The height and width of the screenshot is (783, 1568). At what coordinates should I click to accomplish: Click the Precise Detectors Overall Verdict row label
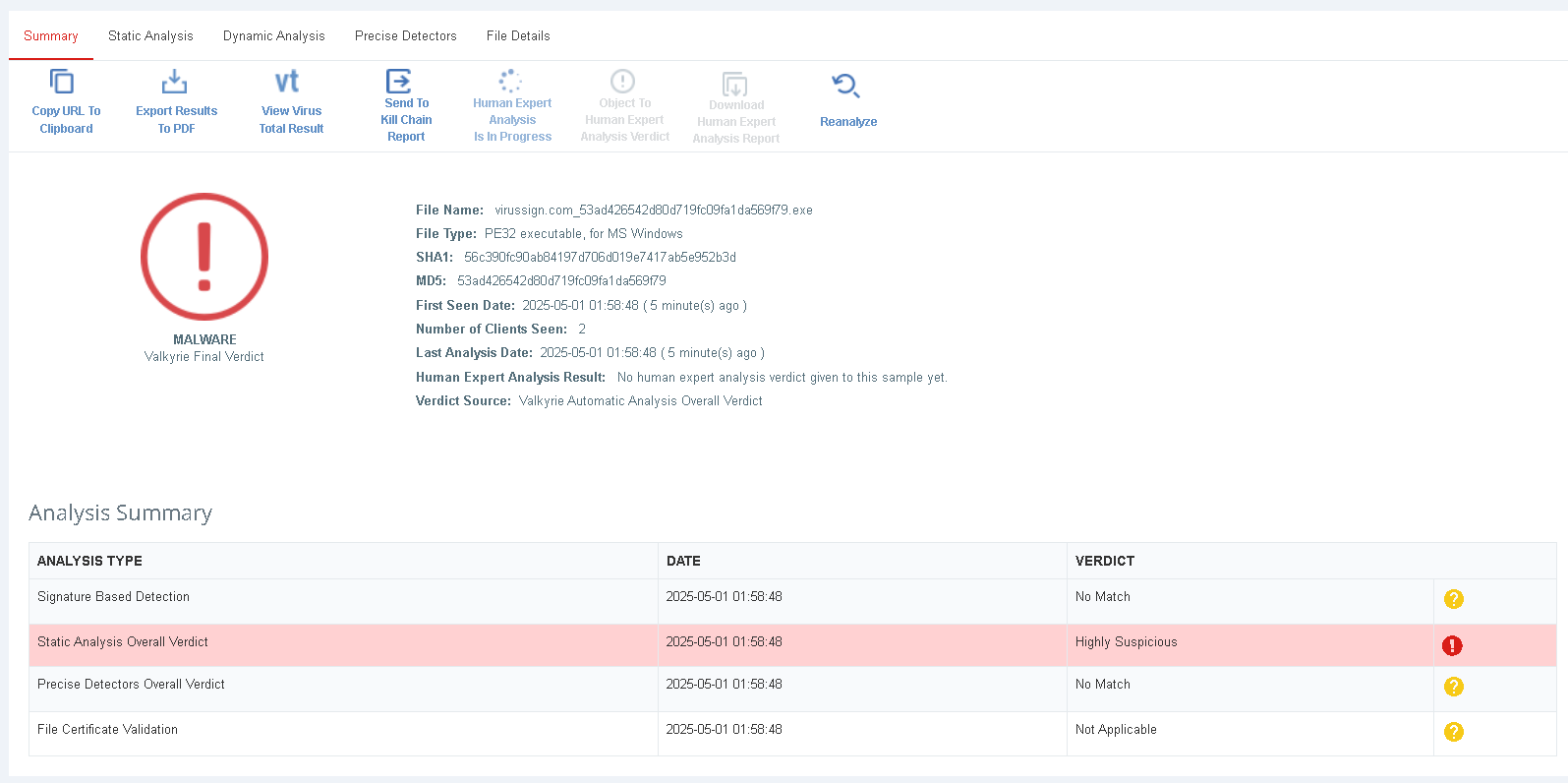[131, 685]
